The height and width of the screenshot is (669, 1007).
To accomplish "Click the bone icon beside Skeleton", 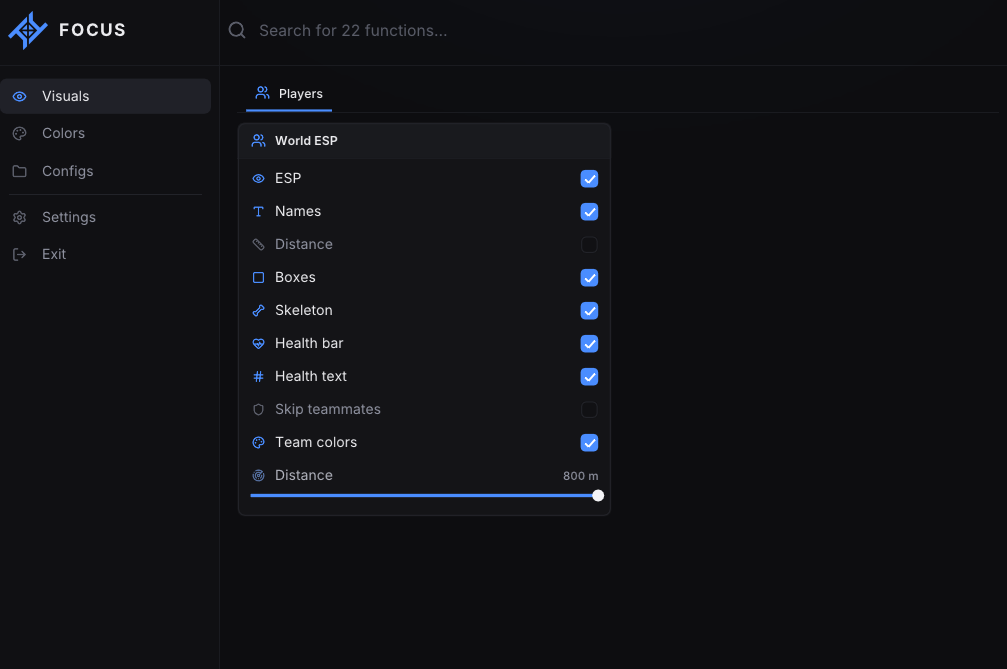I will tap(258, 311).
